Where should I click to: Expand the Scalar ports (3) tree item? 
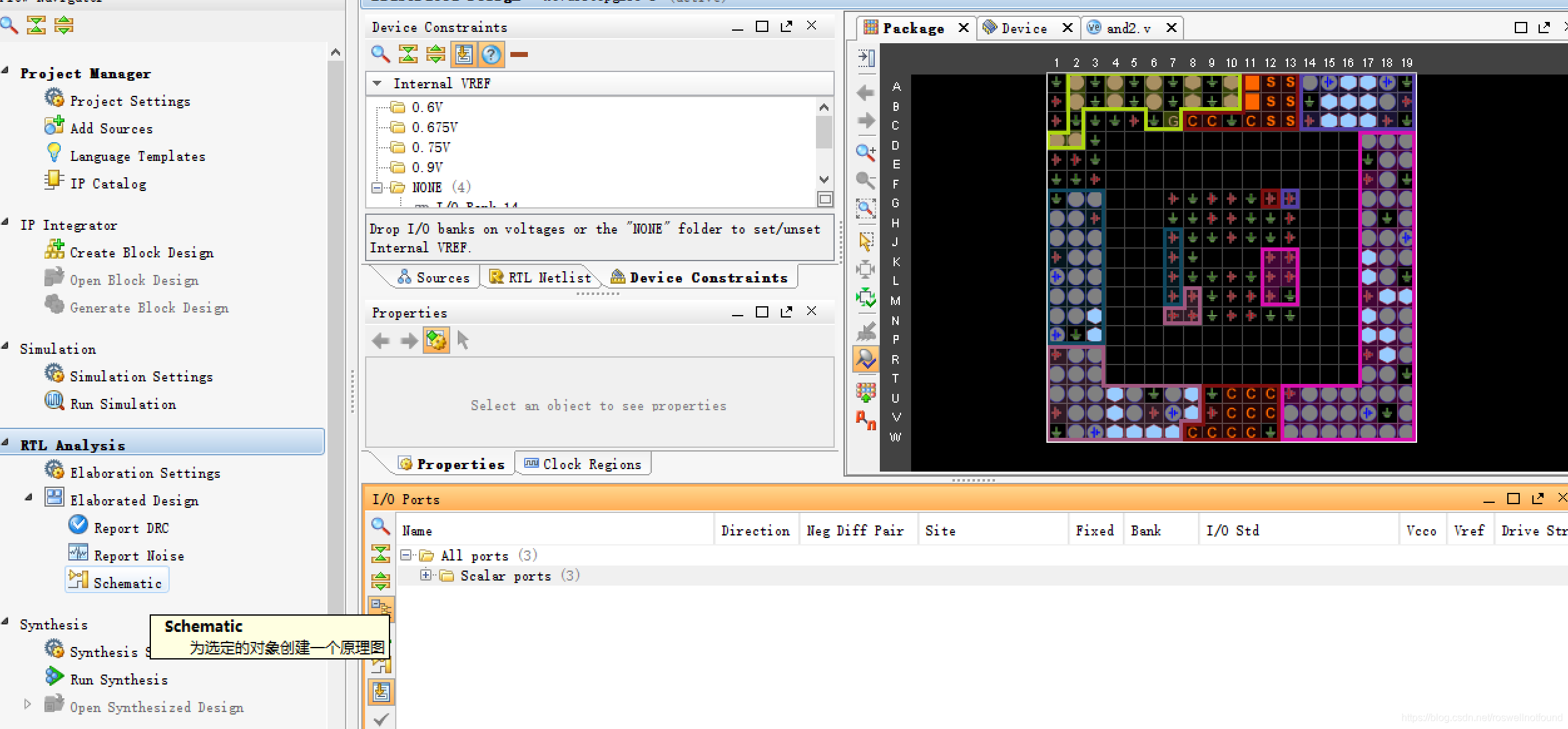(x=424, y=575)
